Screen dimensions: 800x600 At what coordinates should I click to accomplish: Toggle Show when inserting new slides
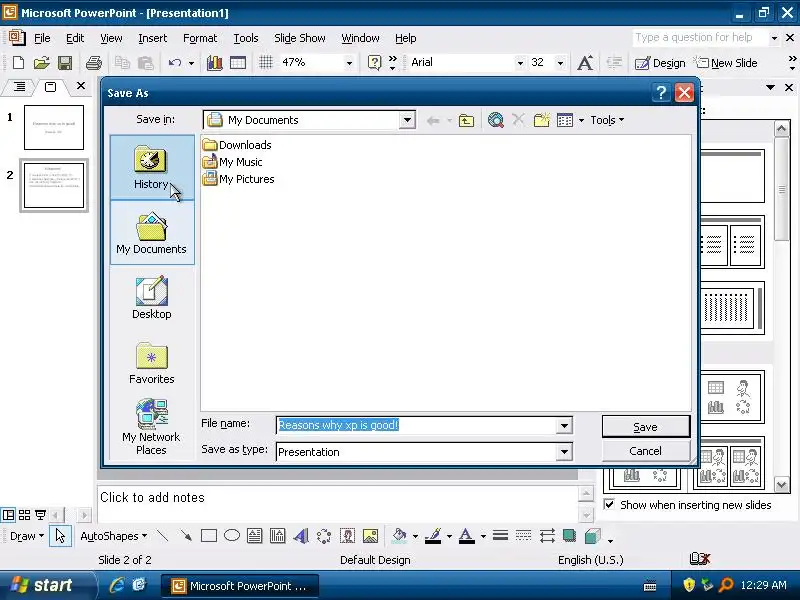click(x=609, y=505)
